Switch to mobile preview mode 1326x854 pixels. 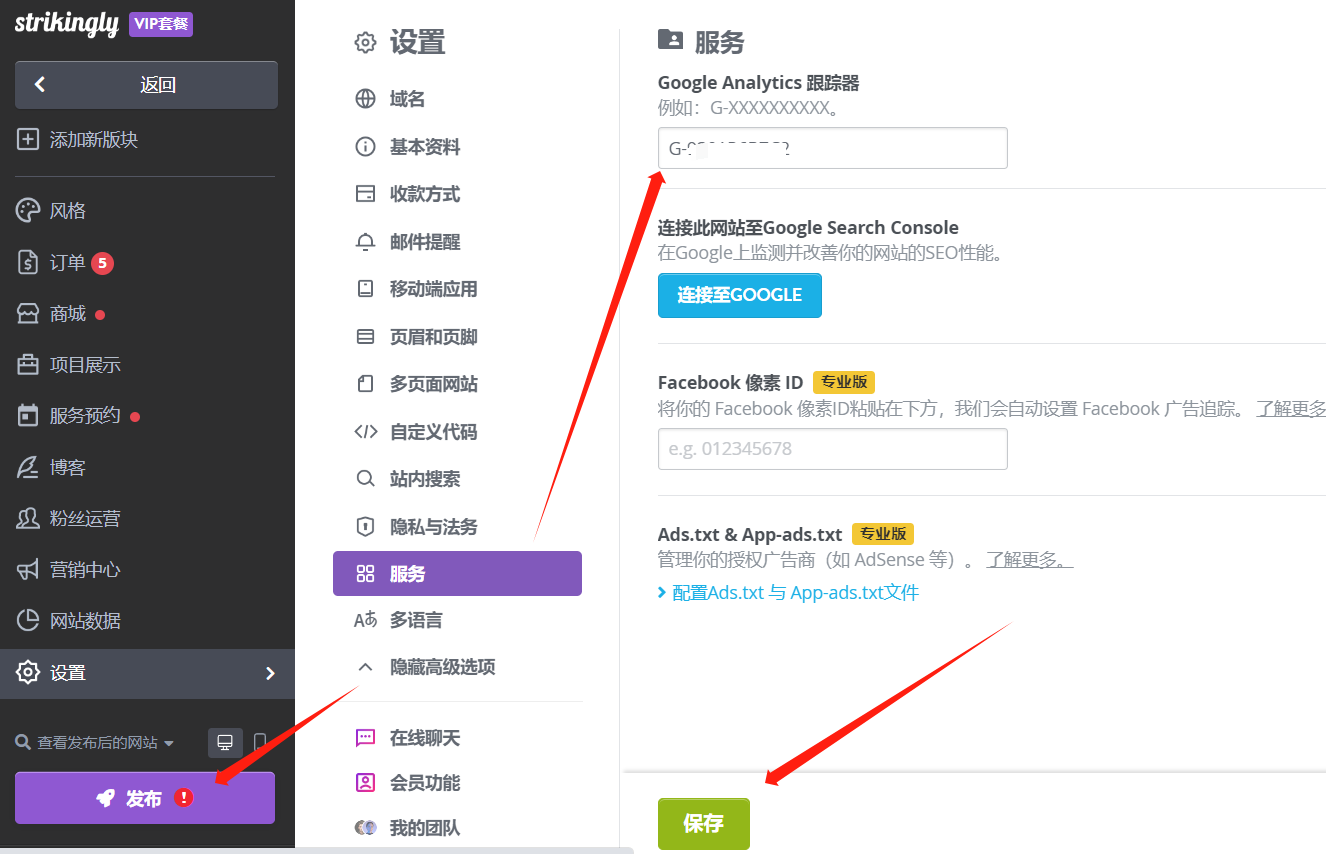point(260,742)
